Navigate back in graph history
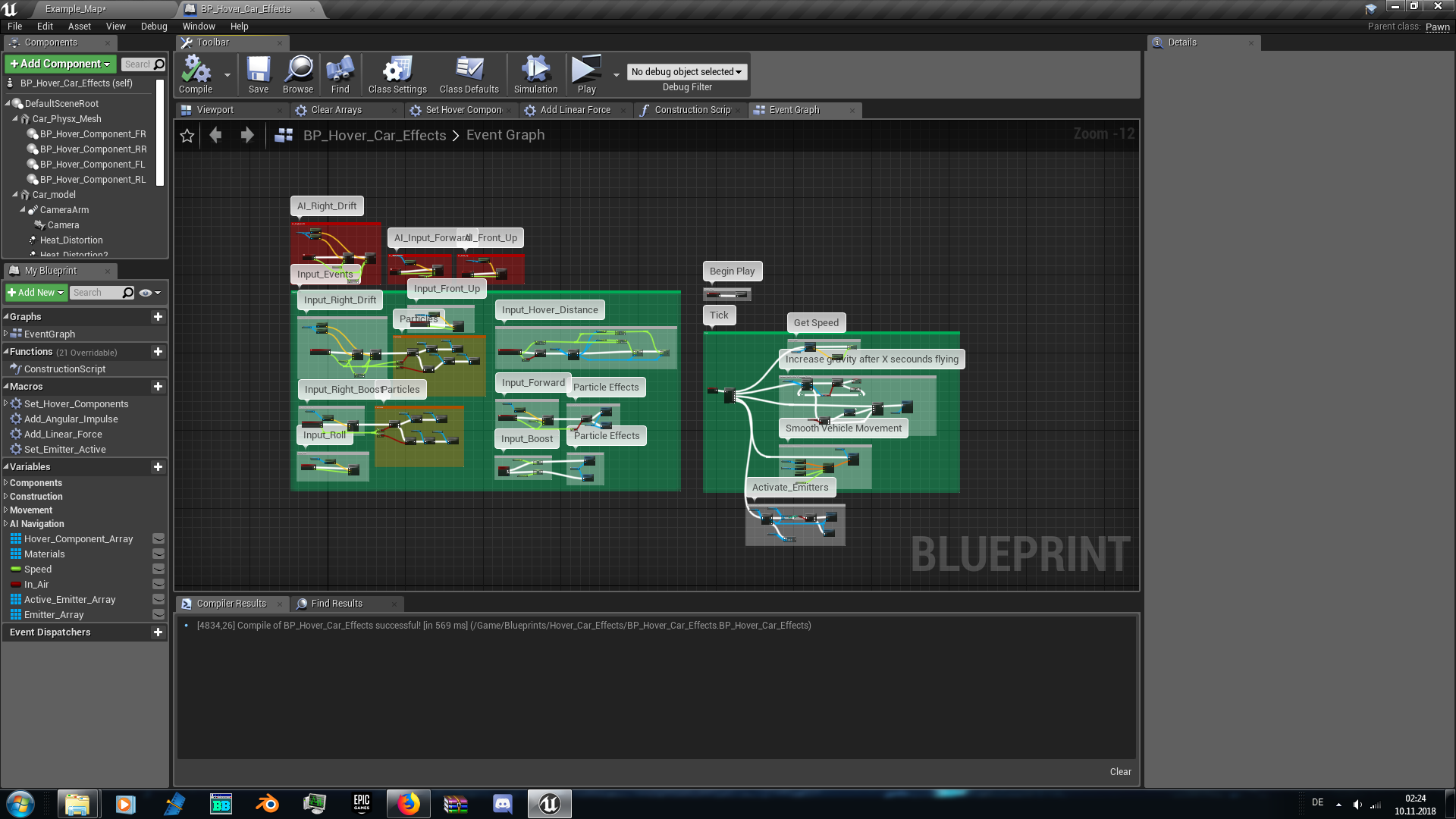The image size is (1456, 819). point(216,135)
